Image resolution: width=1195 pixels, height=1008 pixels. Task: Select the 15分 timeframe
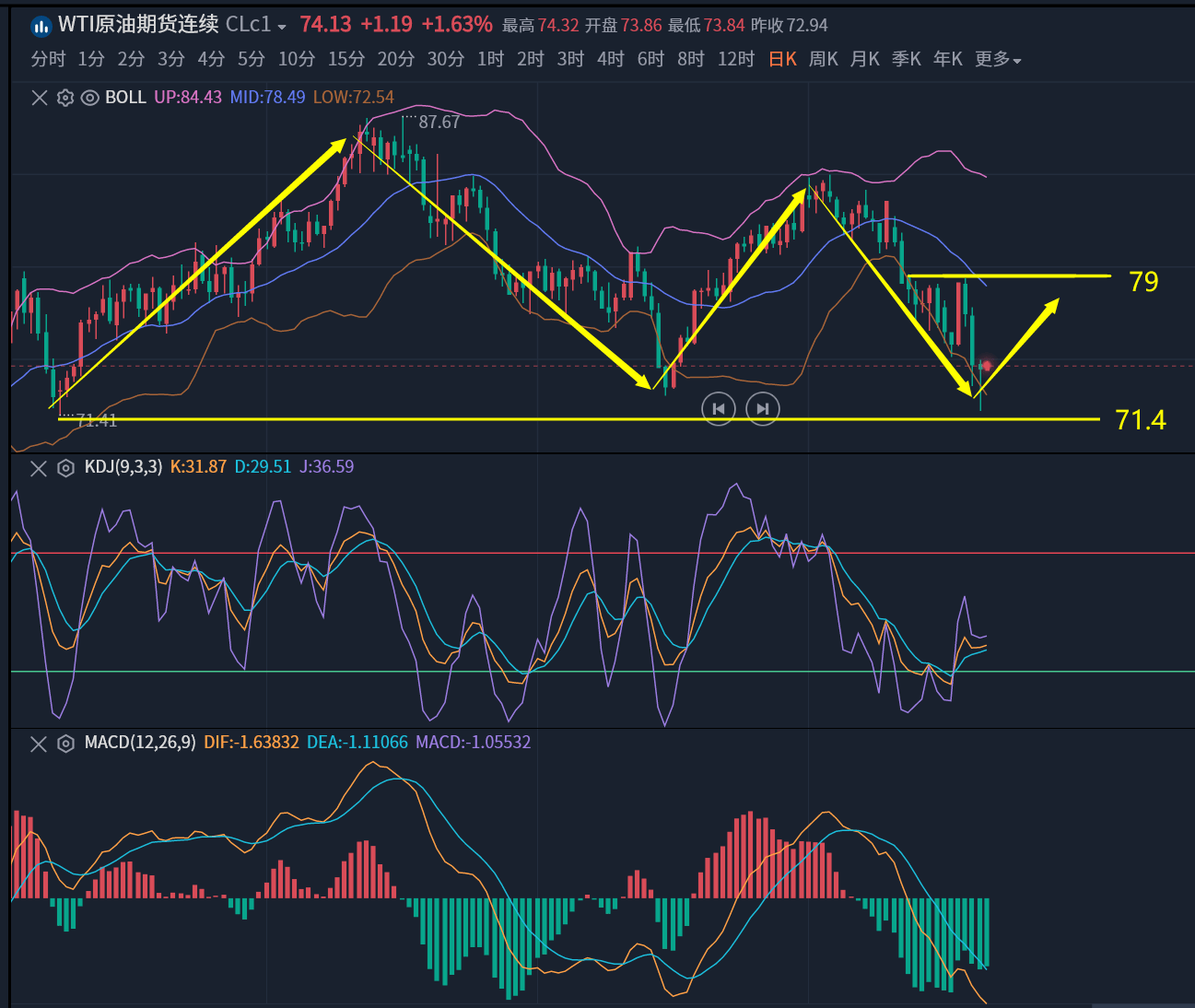coord(346,59)
